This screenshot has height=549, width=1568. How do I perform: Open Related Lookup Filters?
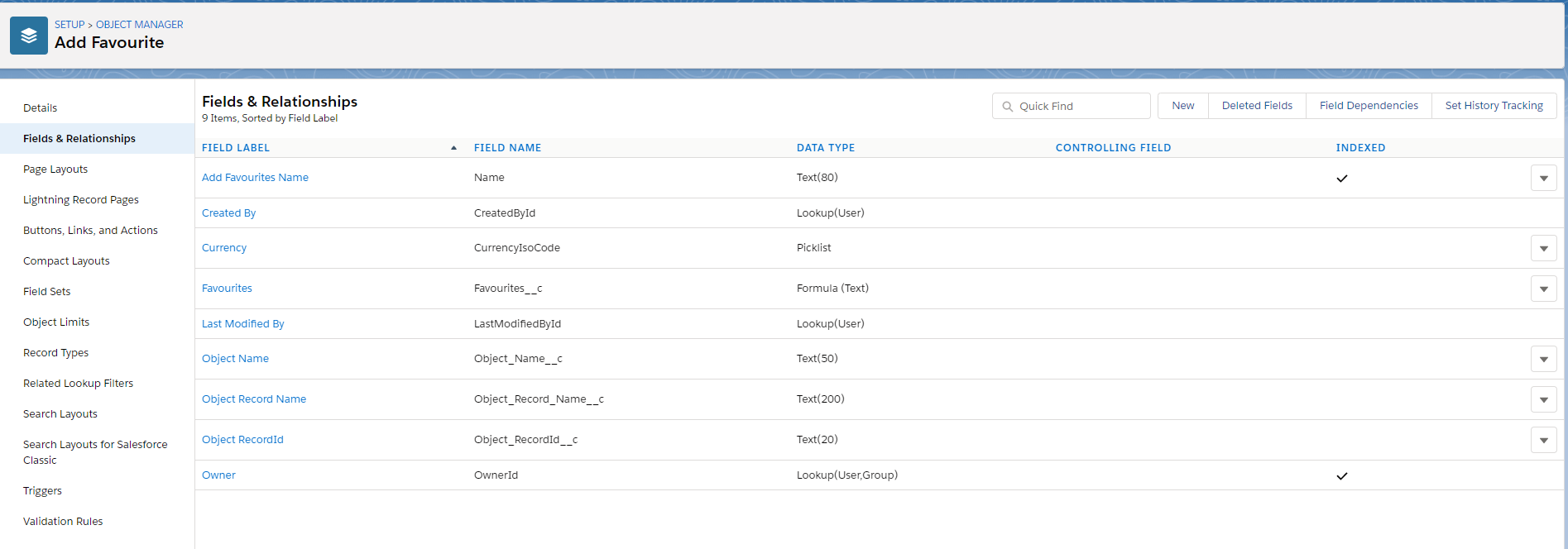click(x=79, y=384)
